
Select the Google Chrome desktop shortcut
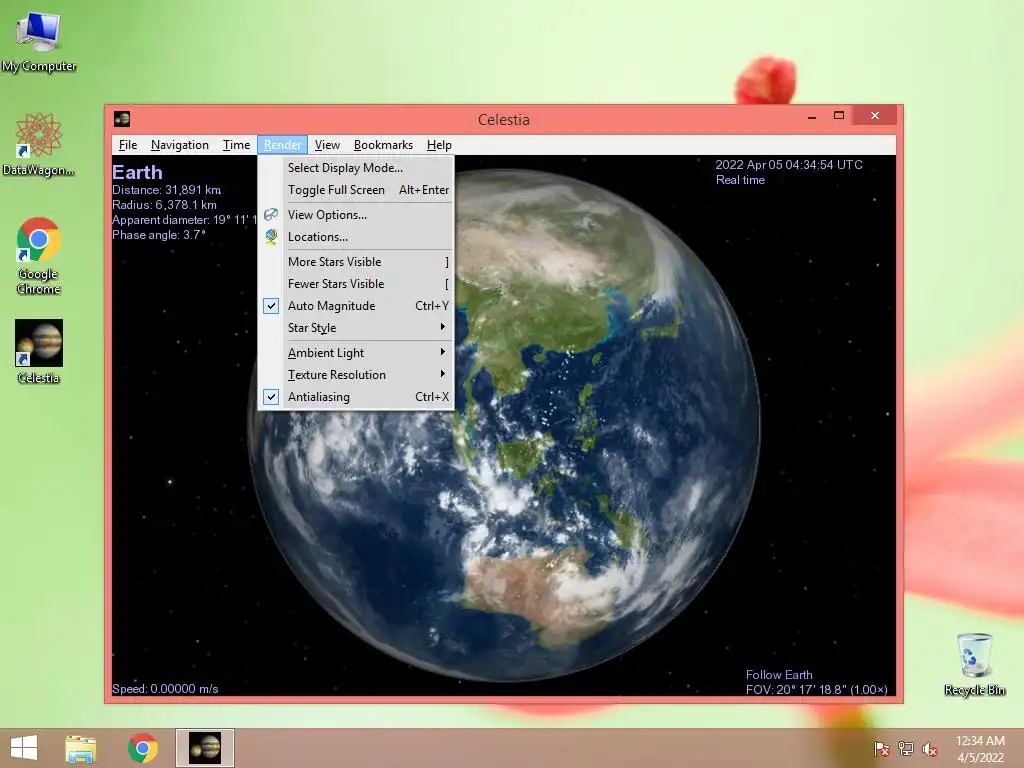pos(39,255)
